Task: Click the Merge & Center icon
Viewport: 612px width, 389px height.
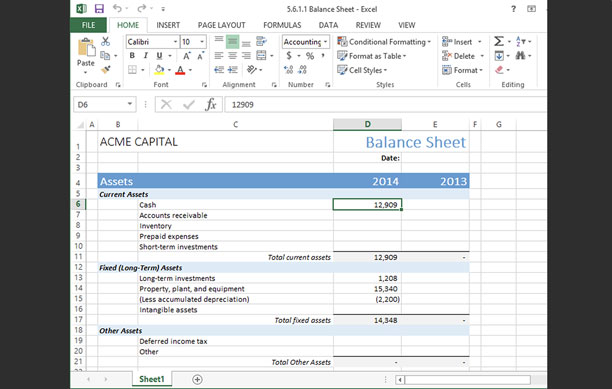Action: tap(261, 55)
